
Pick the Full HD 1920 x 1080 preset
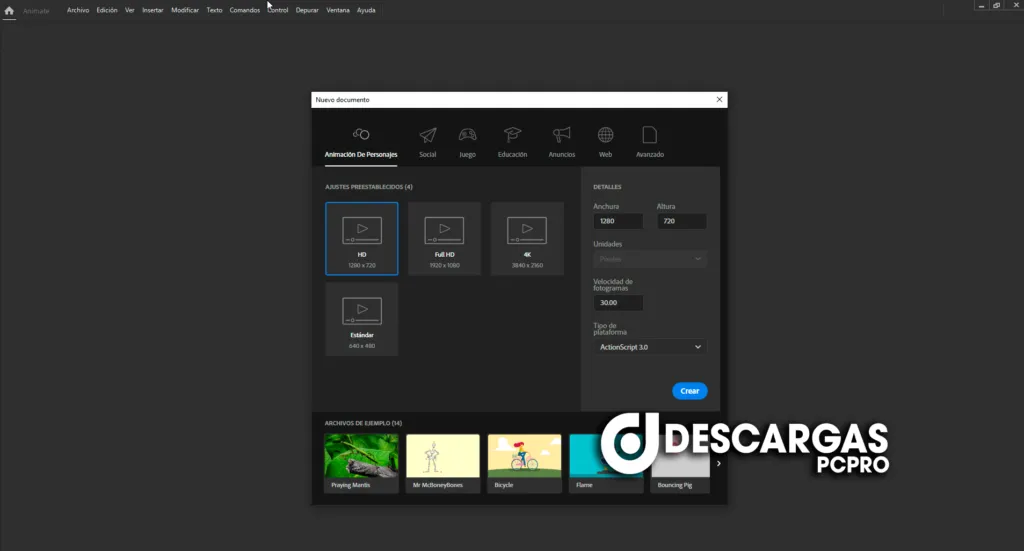[444, 238]
